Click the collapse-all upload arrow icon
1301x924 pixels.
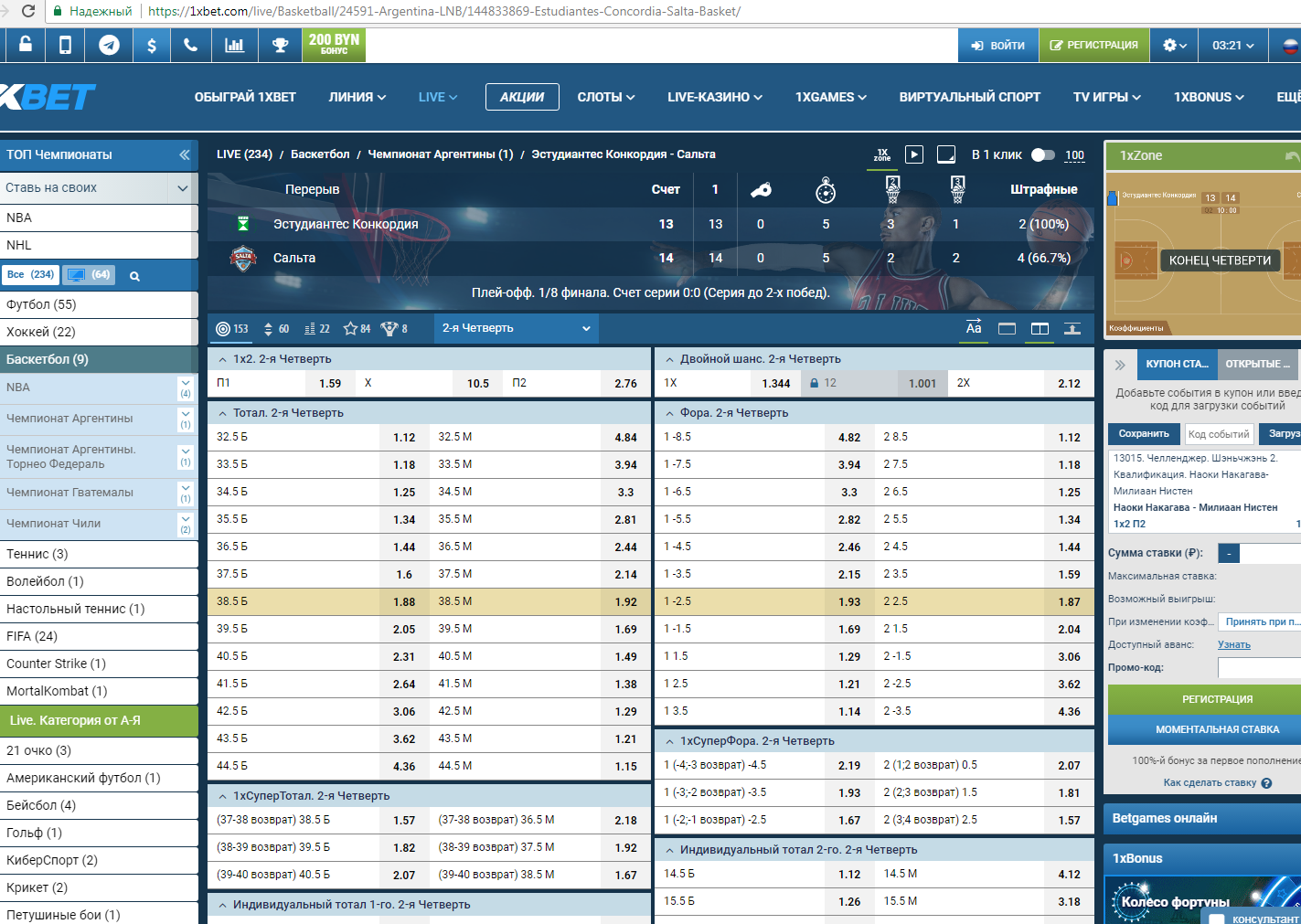tap(1072, 329)
